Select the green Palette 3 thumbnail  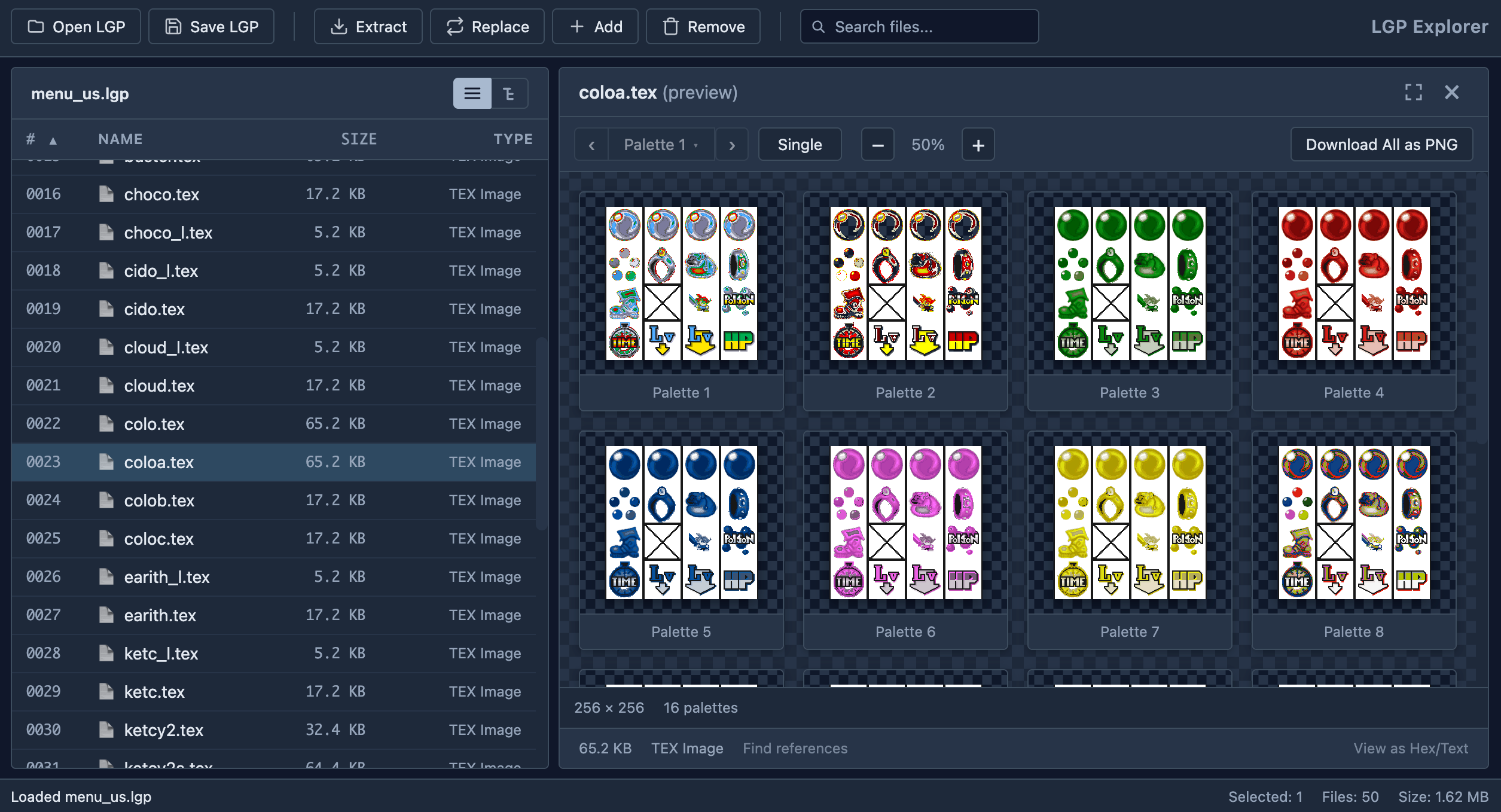coord(1130,301)
